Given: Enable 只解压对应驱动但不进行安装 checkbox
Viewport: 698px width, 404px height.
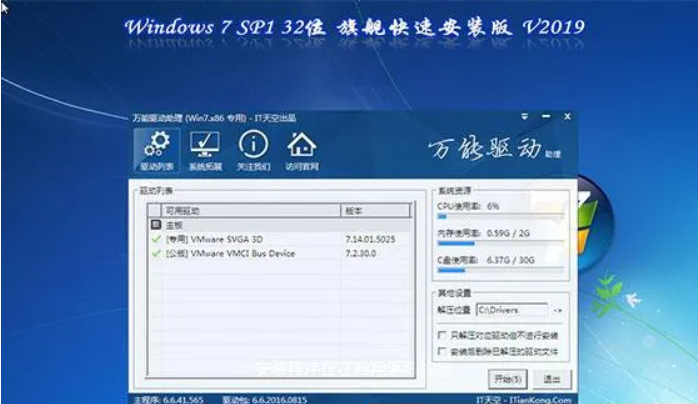Looking at the screenshot, I should pyautogui.click(x=442, y=335).
